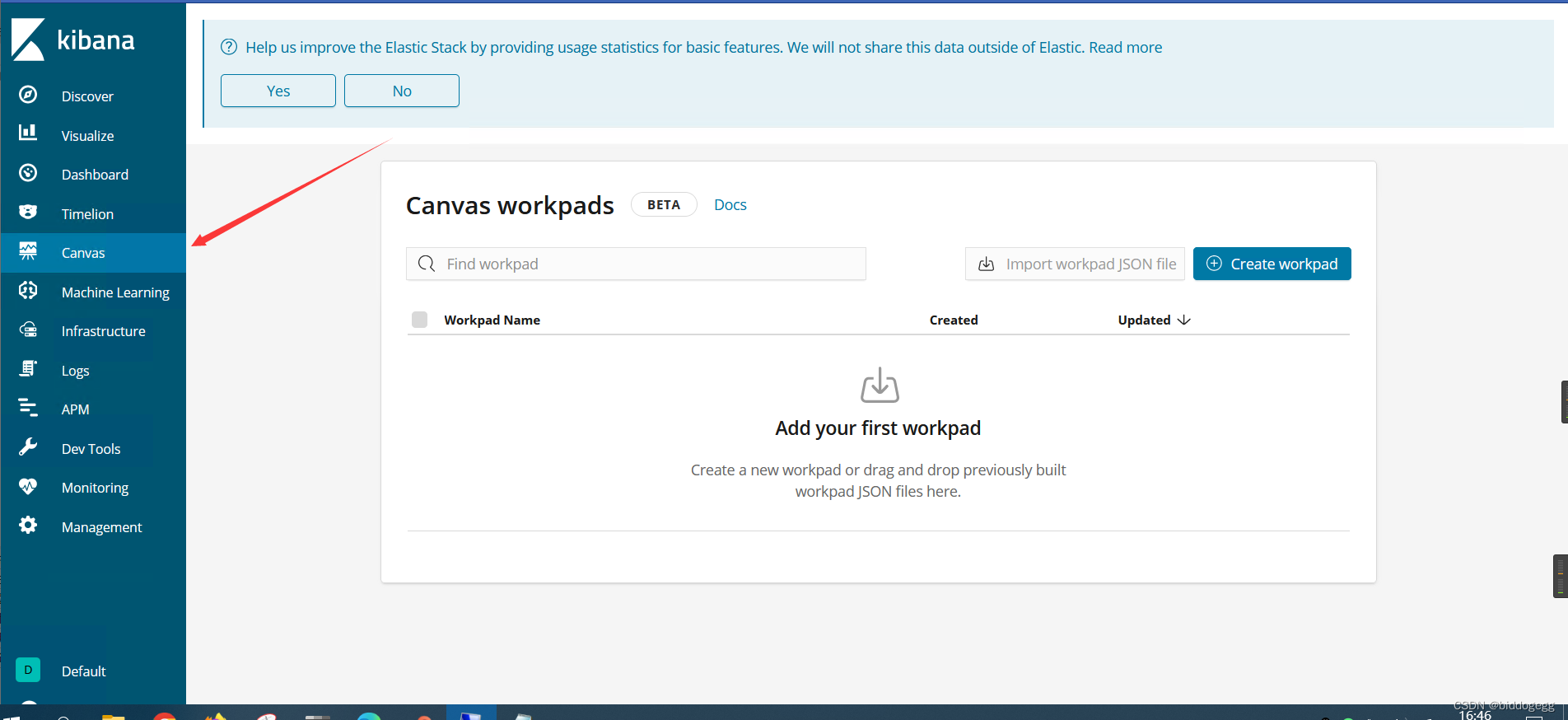This screenshot has width=1568, height=720.
Task: Open the Docs link
Action: 730,204
